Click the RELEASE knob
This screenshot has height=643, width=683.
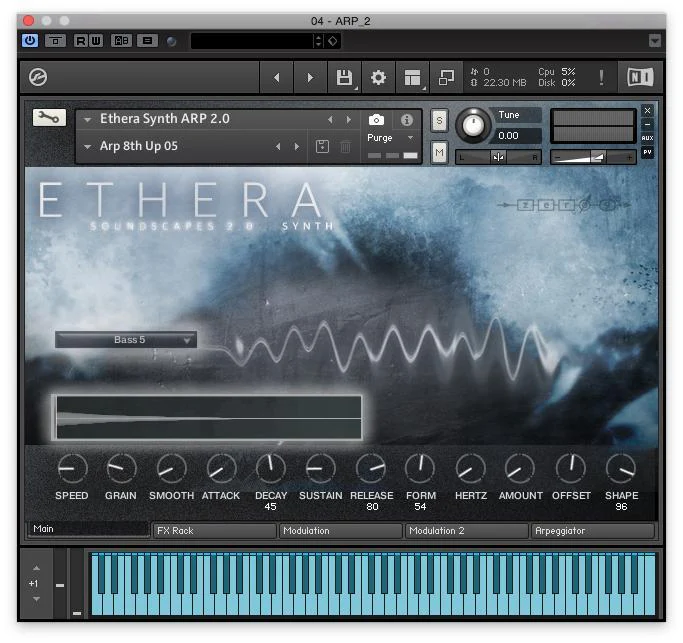pyautogui.click(x=371, y=469)
